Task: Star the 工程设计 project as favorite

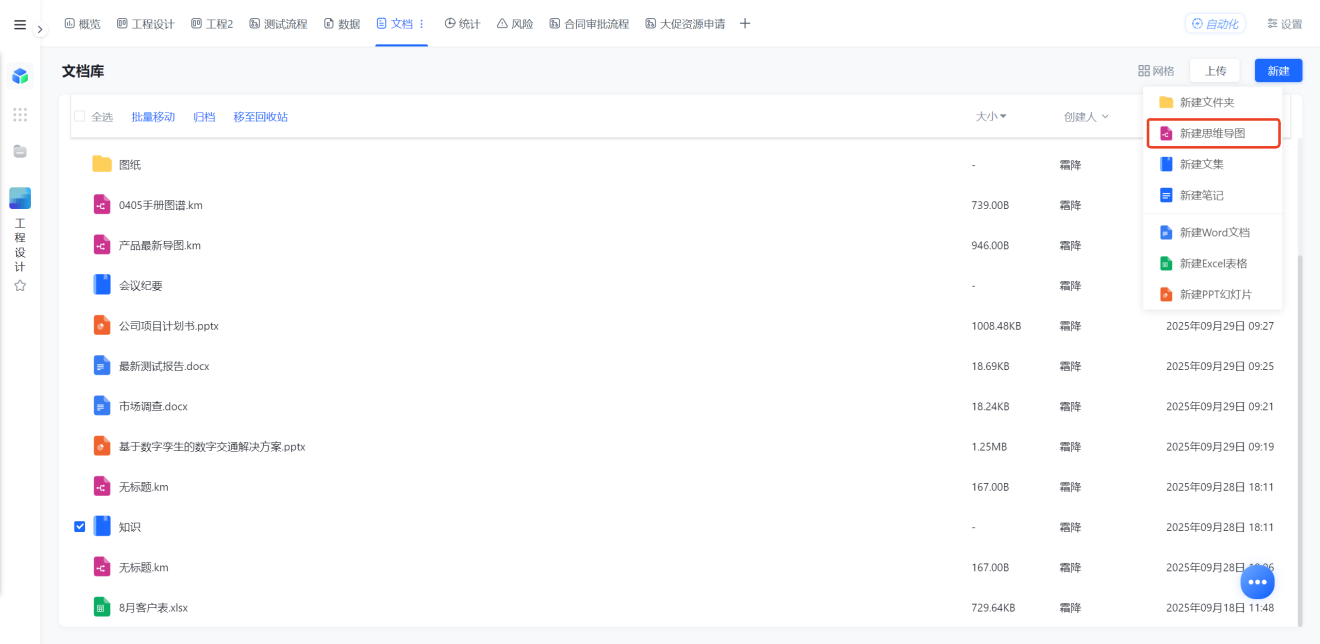Action: [20, 285]
